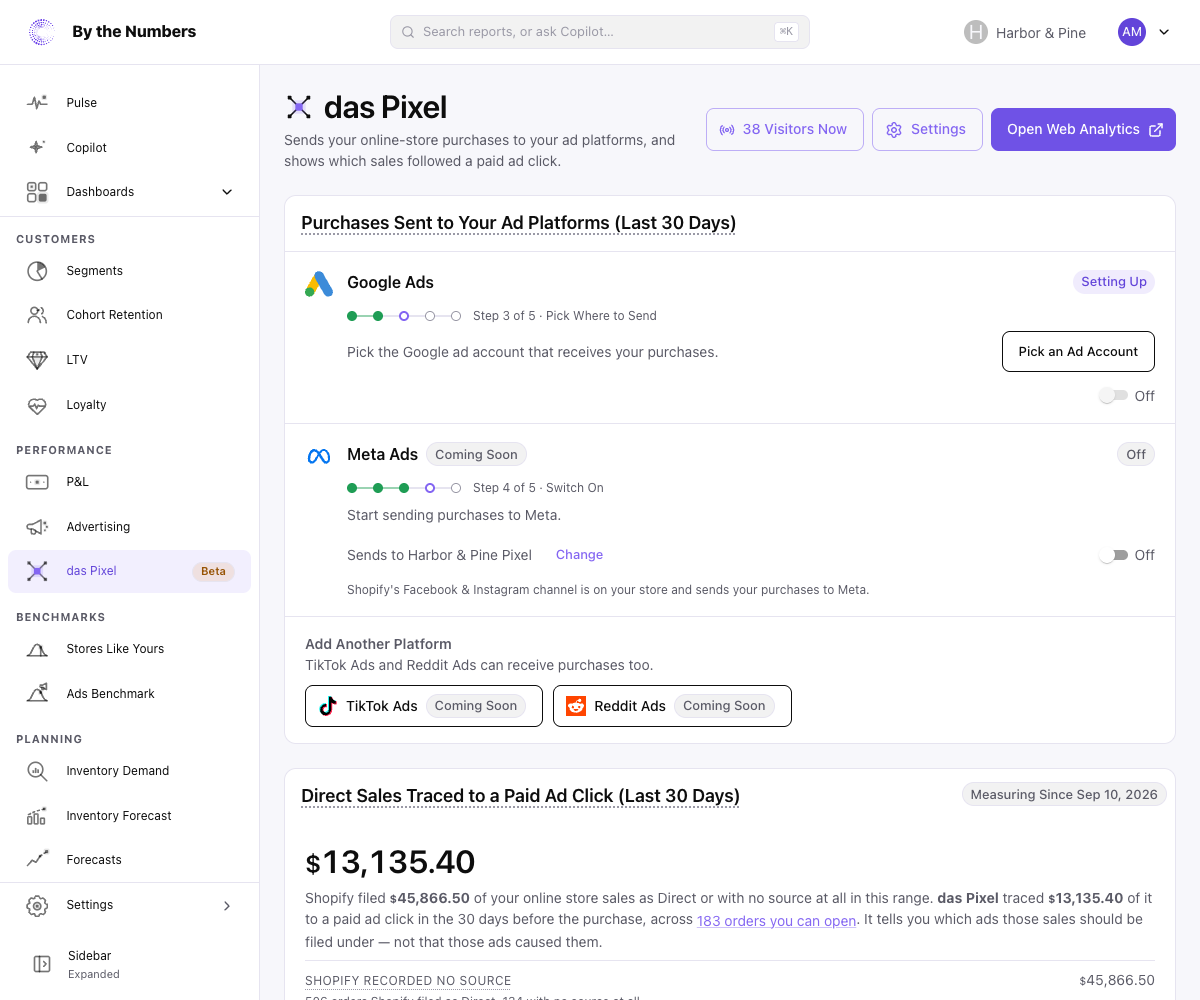Click the magnifier icon in the search bar
The image size is (1200, 1000).
coord(408,32)
